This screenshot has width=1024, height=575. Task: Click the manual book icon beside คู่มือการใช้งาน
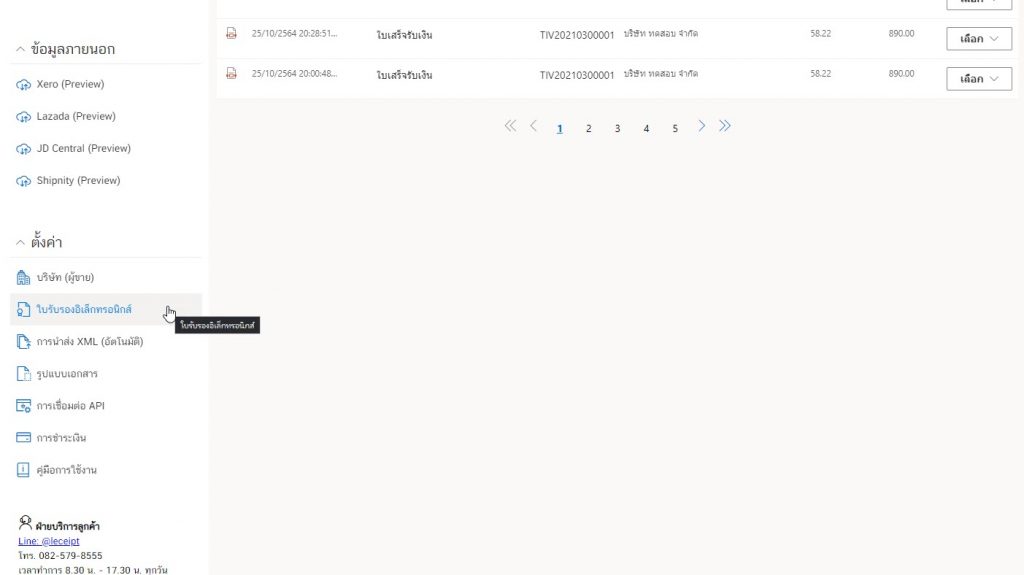23,470
